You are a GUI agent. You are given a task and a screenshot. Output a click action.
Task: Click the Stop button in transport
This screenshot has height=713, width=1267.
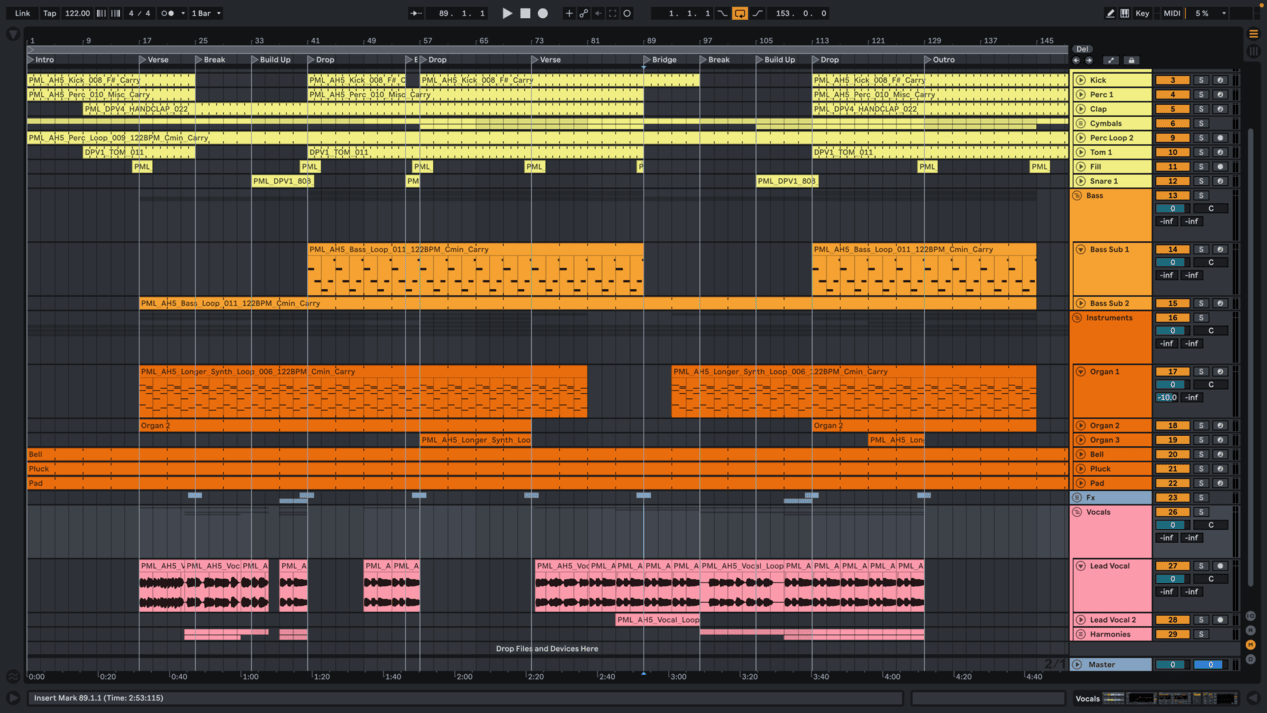pyautogui.click(x=525, y=13)
